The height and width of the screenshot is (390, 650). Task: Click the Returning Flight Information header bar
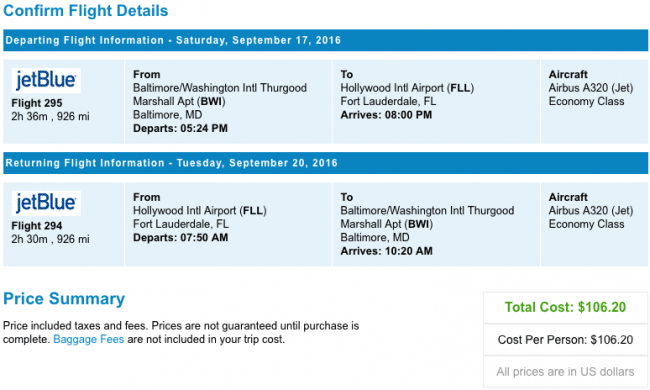pyautogui.click(x=325, y=163)
